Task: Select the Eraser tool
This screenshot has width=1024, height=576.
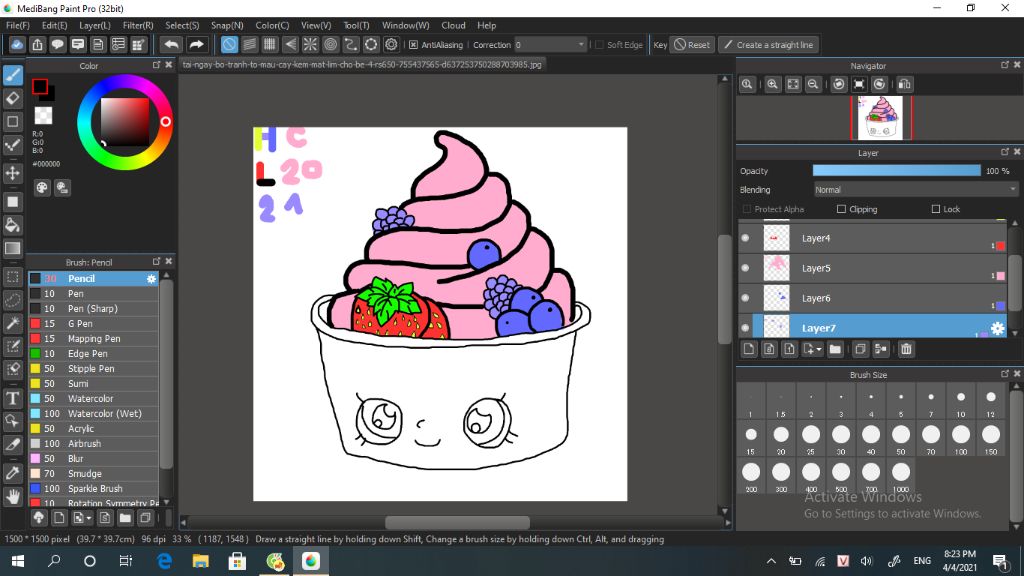Action: tap(13, 99)
